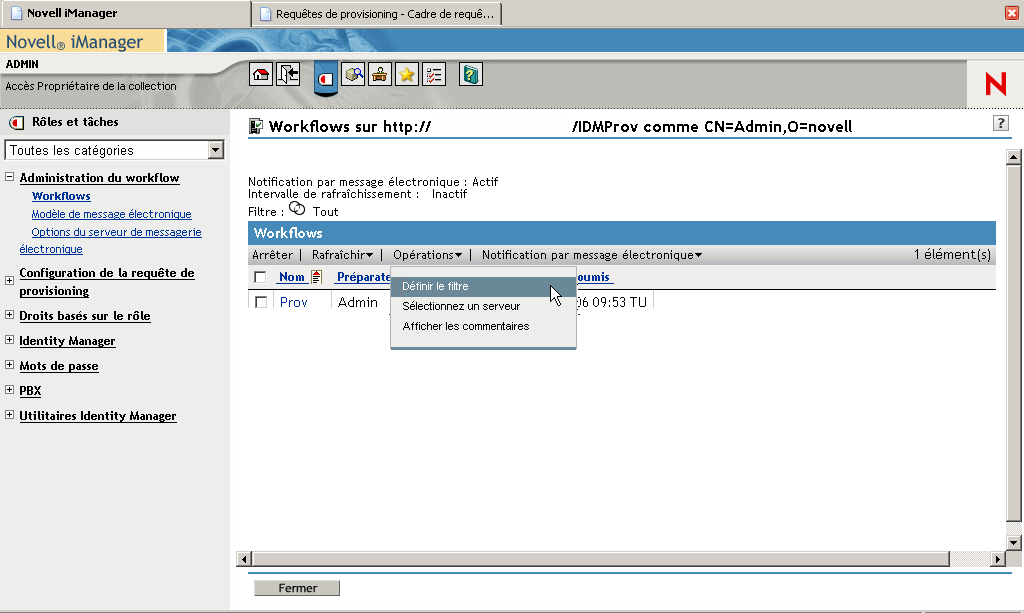Click the horizontal scrollbar right arrow

coord(997,559)
